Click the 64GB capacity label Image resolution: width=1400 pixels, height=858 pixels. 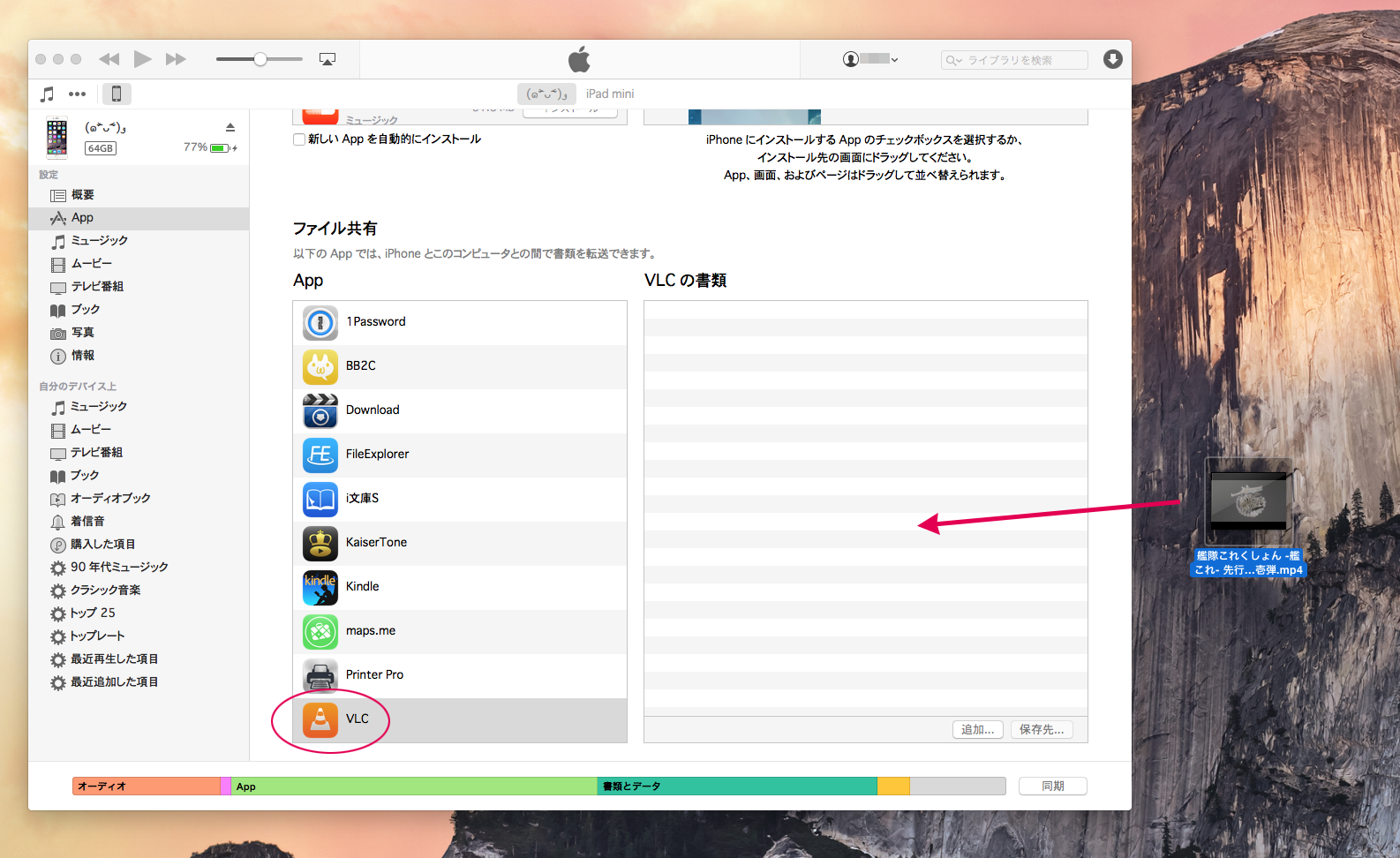pyautogui.click(x=101, y=148)
